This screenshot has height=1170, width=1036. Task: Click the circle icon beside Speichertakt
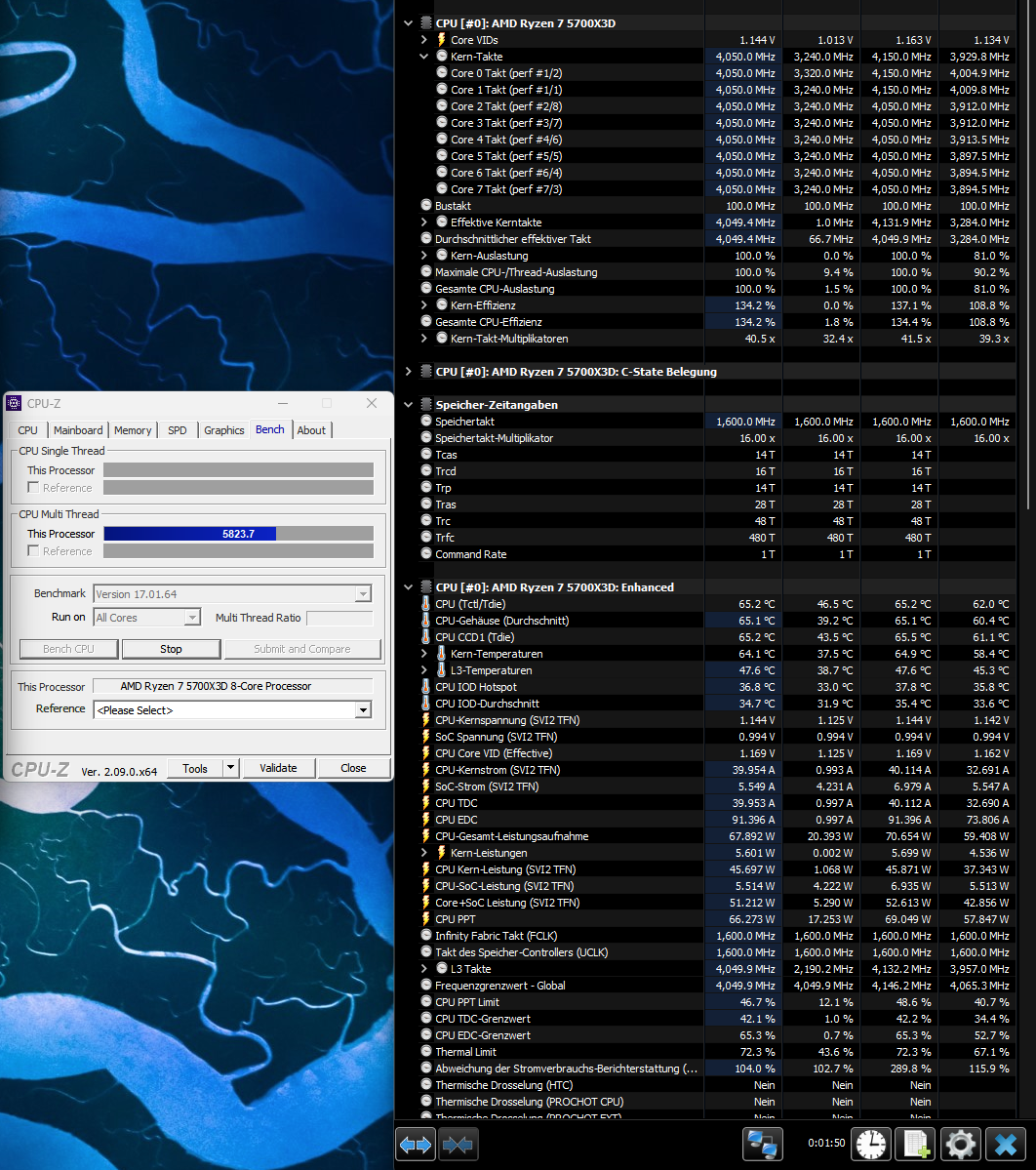[426, 421]
